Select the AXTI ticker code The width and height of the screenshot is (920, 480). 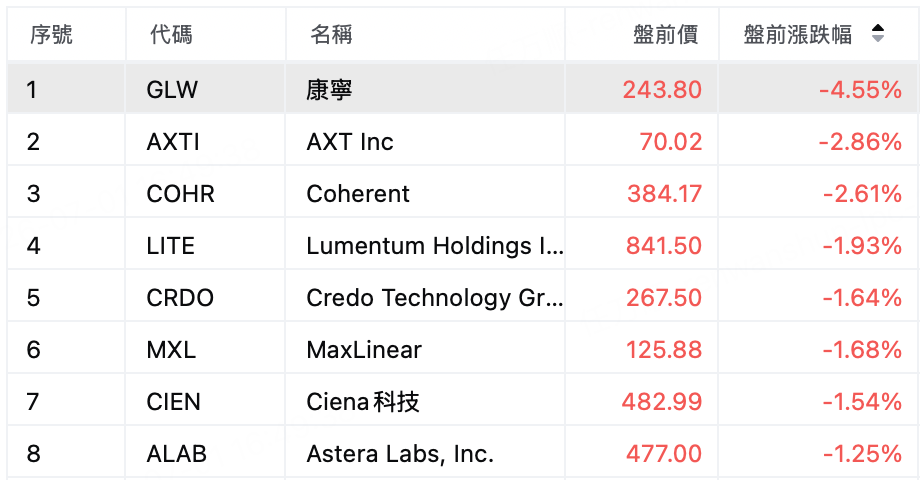(x=173, y=142)
